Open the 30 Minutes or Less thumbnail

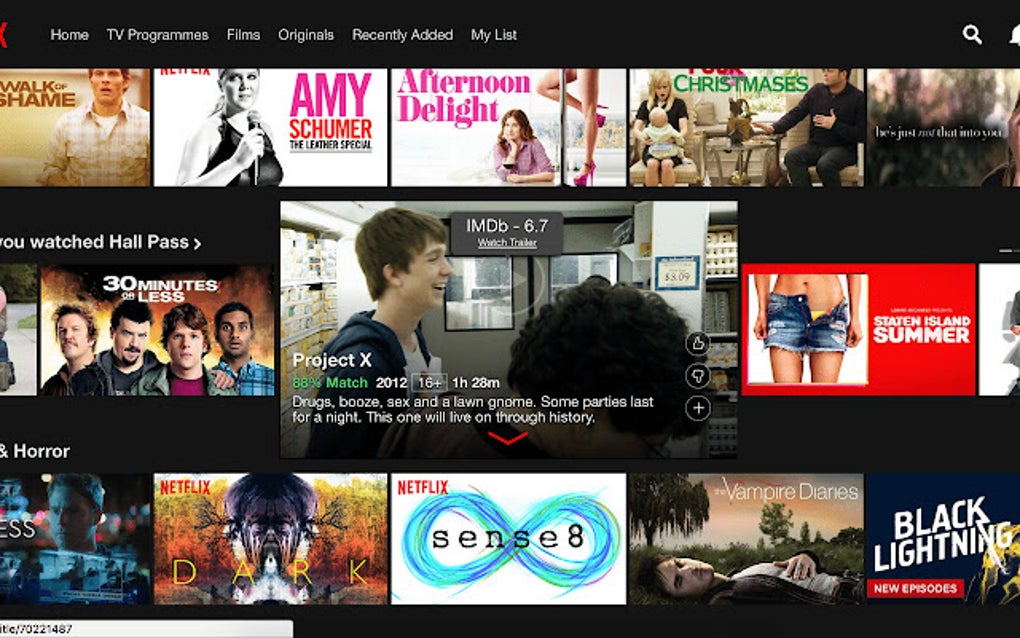click(157, 329)
